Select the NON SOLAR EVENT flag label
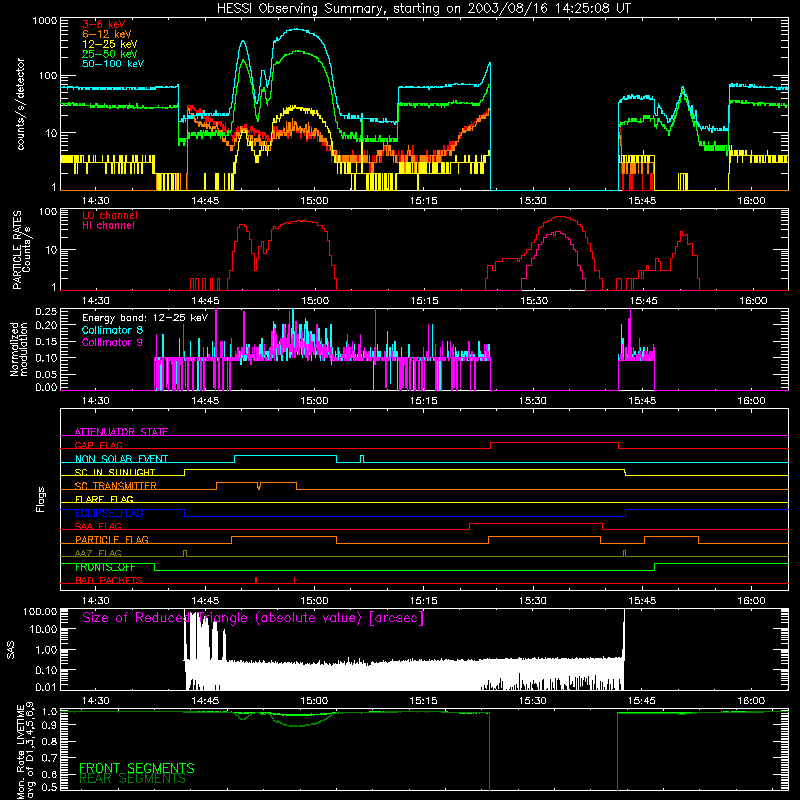The image size is (800, 800). click(121, 459)
